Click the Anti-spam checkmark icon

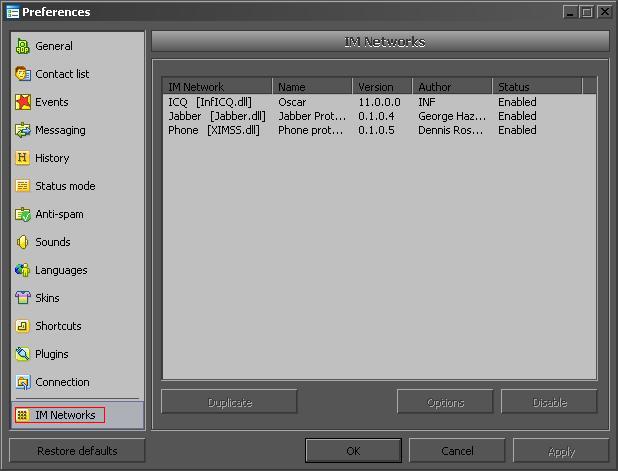(x=22, y=214)
